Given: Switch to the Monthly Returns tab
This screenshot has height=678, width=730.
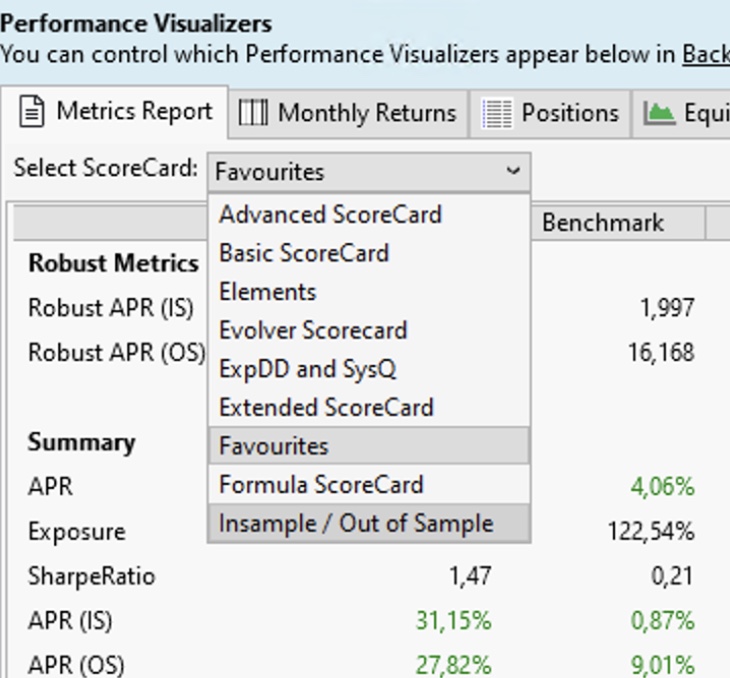Looking at the screenshot, I should click(x=366, y=113).
